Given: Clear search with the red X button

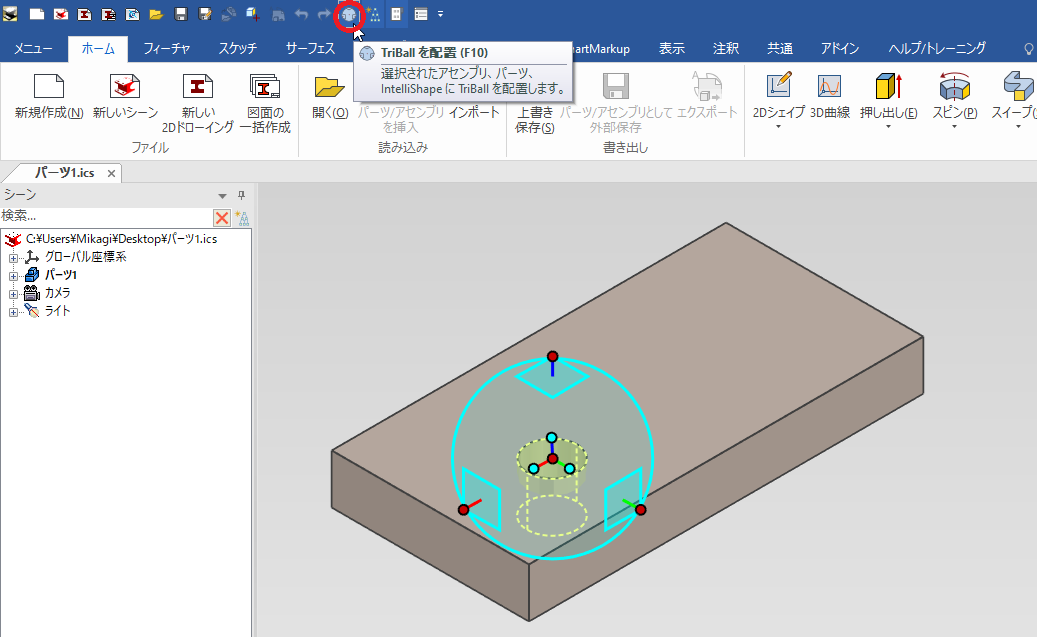Looking at the screenshot, I should coord(221,218).
